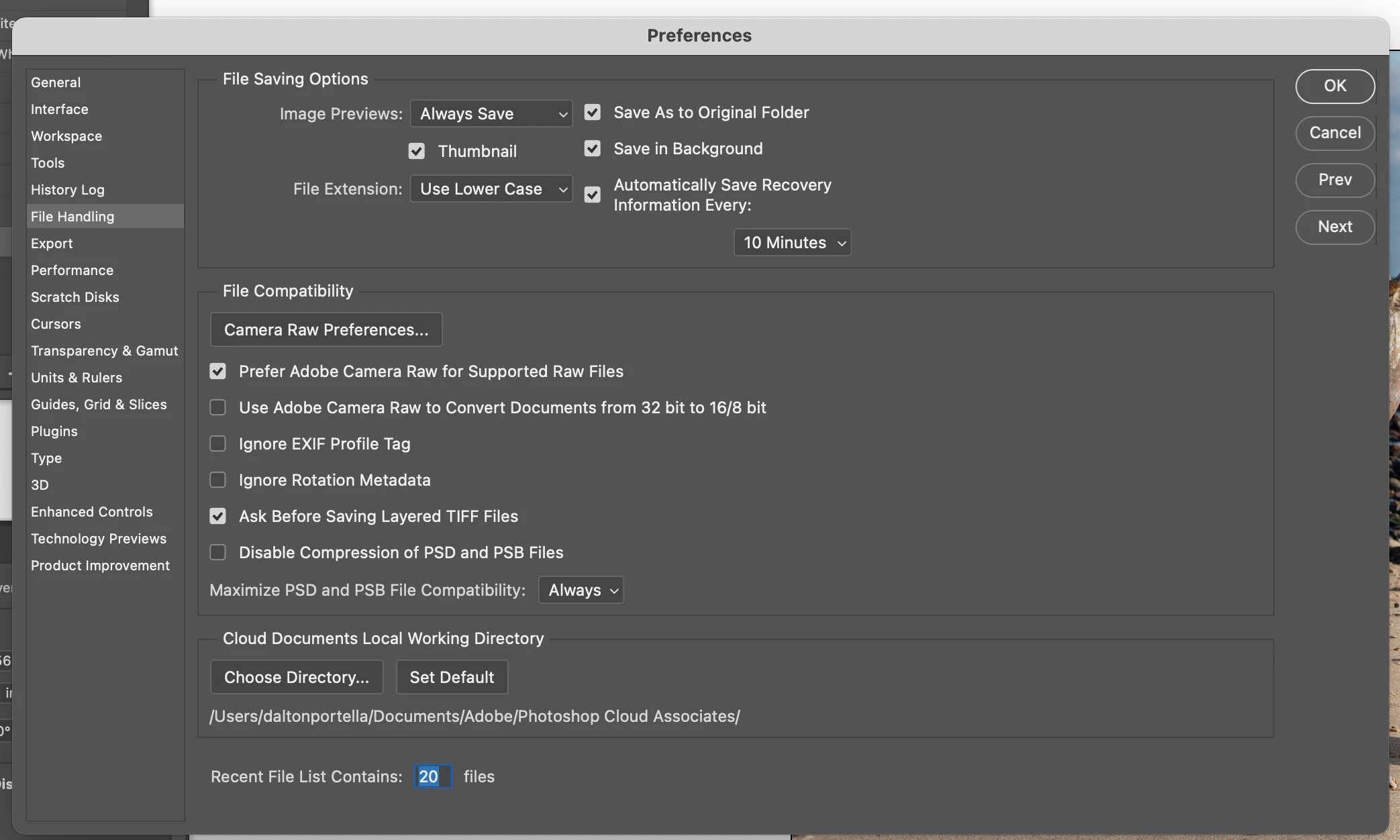The height and width of the screenshot is (840, 1400).
Task: Uncheck the Thumbnail checkbox
Action: pyautogui.click(x=416, y=151)
